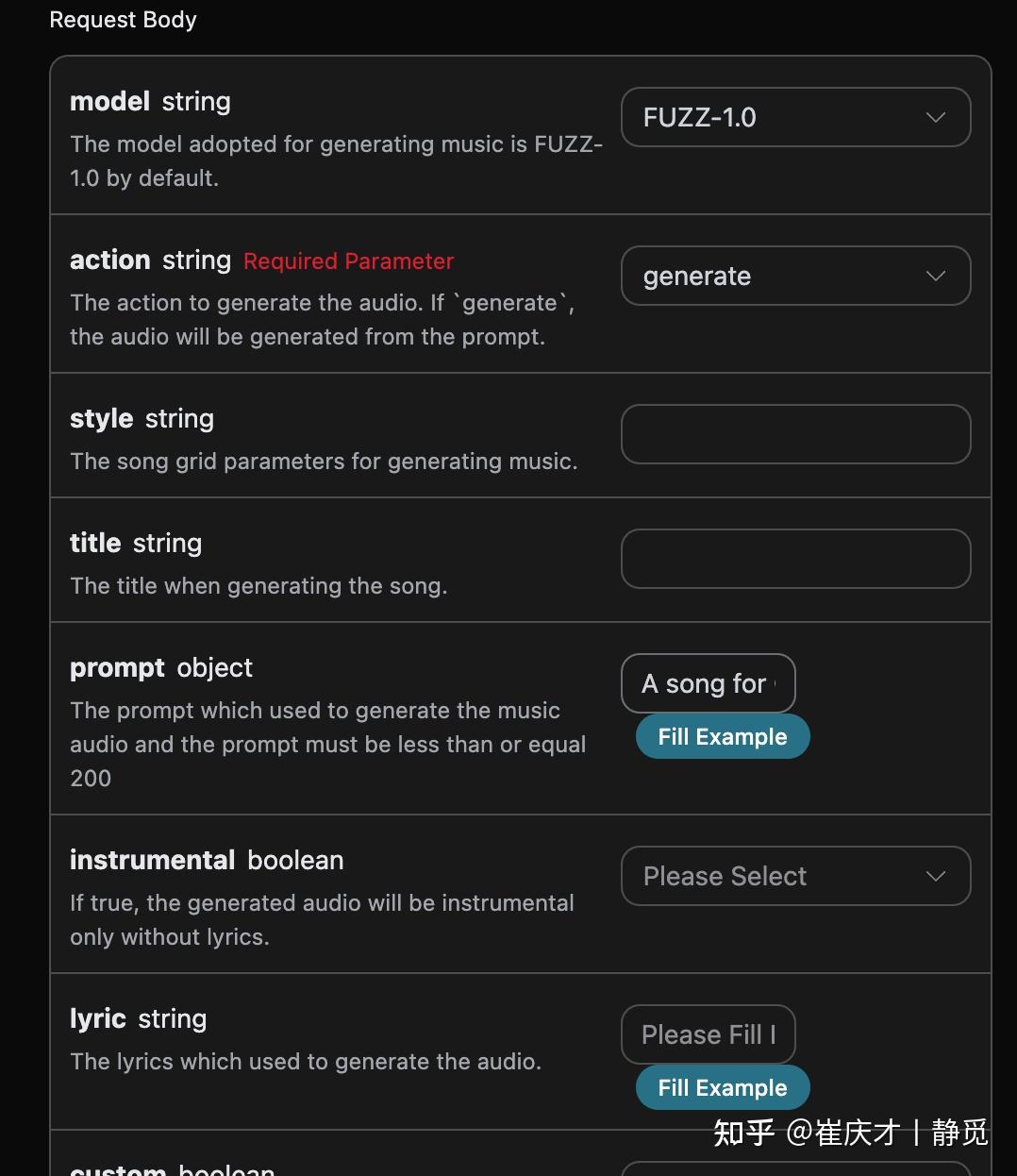
Task: Open the instrumental Please Select dropdown
Action: [795, 876]
